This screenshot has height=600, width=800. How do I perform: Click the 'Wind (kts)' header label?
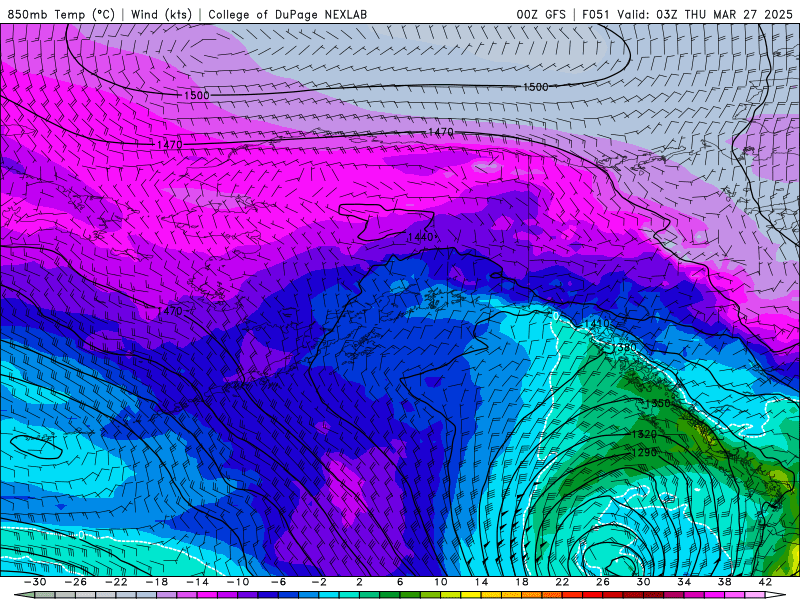(x=161, y=14)
